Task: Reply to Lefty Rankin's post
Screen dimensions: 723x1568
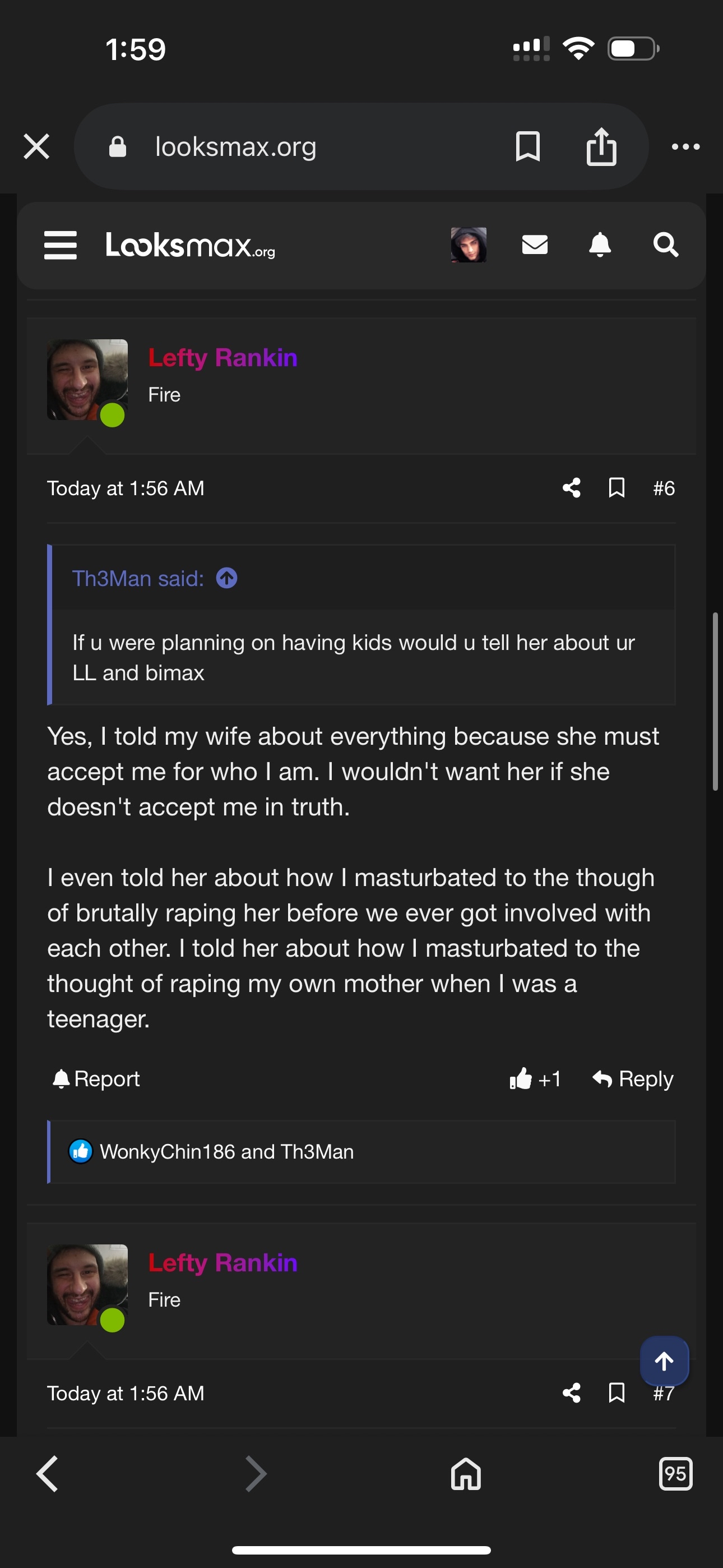Action: coord(633,1079)
